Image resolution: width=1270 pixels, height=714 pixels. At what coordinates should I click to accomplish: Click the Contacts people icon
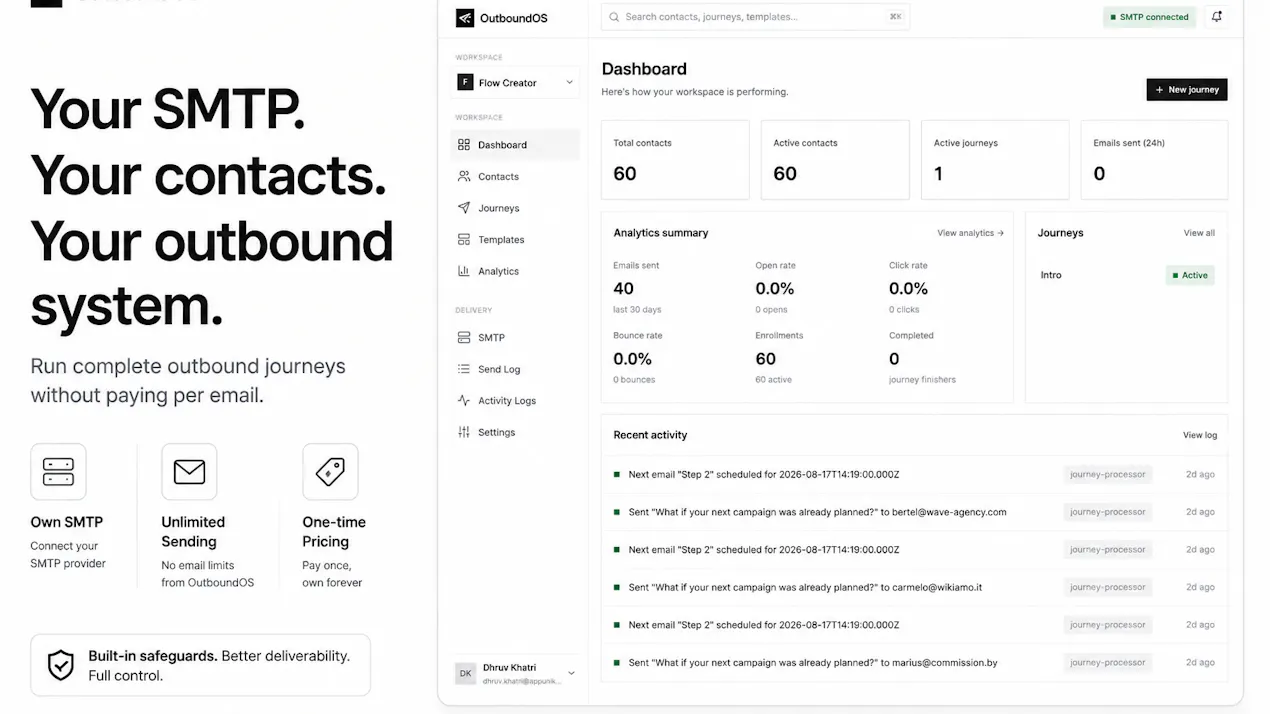464,176
